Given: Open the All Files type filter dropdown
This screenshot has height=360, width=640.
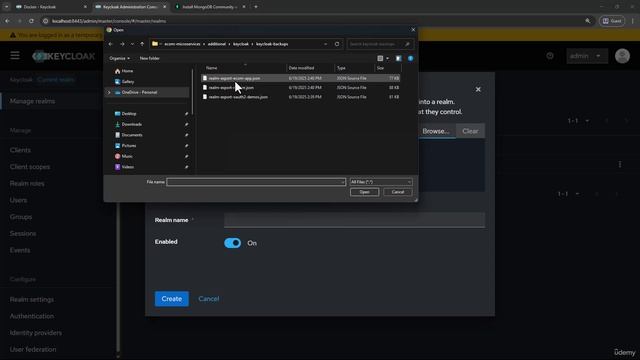Looking at the screenshot, I should 381,182.
